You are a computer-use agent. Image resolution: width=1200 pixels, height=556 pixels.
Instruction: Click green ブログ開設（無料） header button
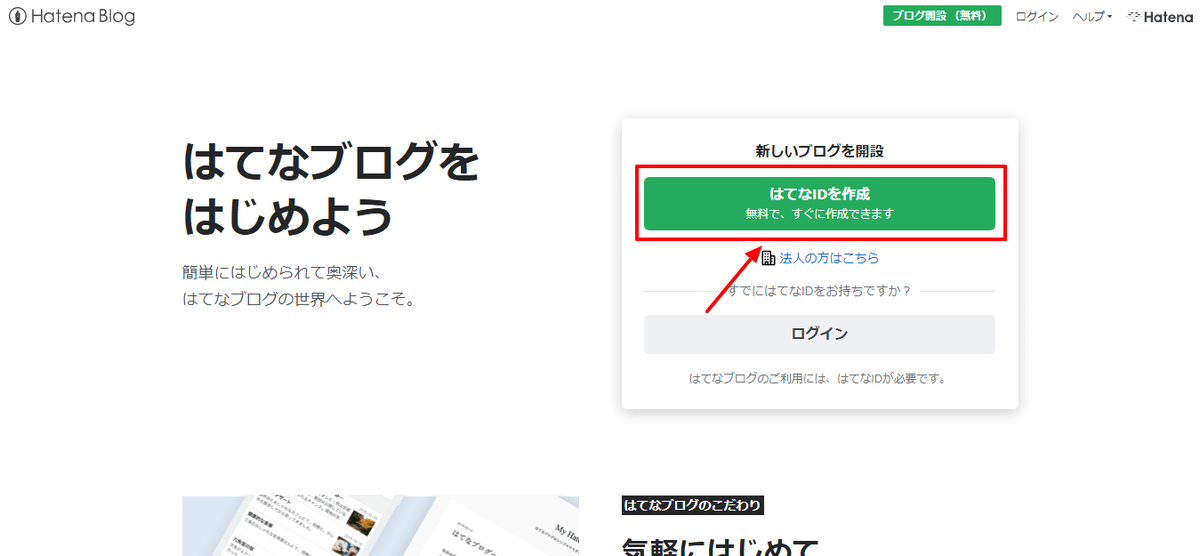(942, 16)
